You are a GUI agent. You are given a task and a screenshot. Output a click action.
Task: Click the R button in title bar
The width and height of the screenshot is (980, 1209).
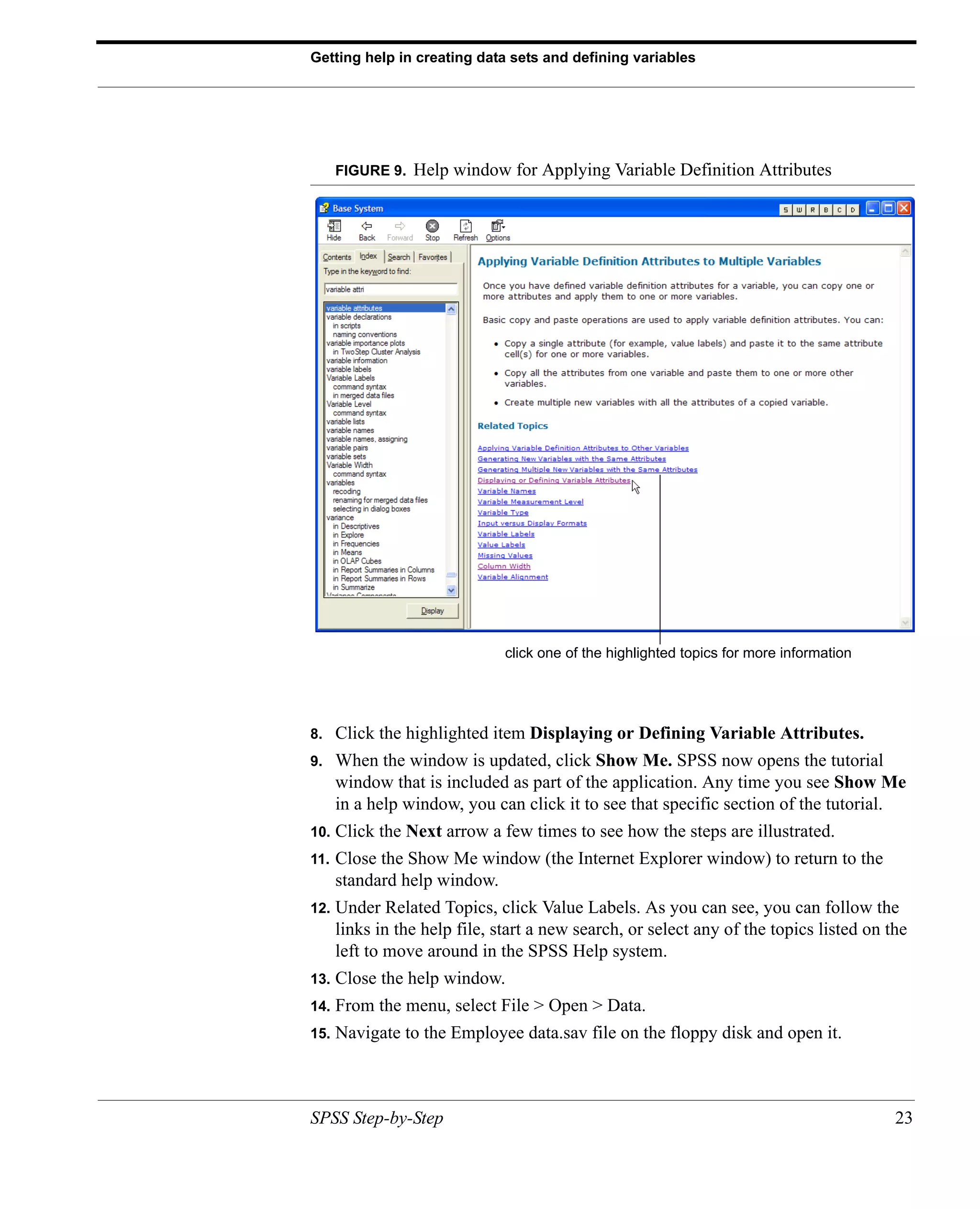pos(813,210)
